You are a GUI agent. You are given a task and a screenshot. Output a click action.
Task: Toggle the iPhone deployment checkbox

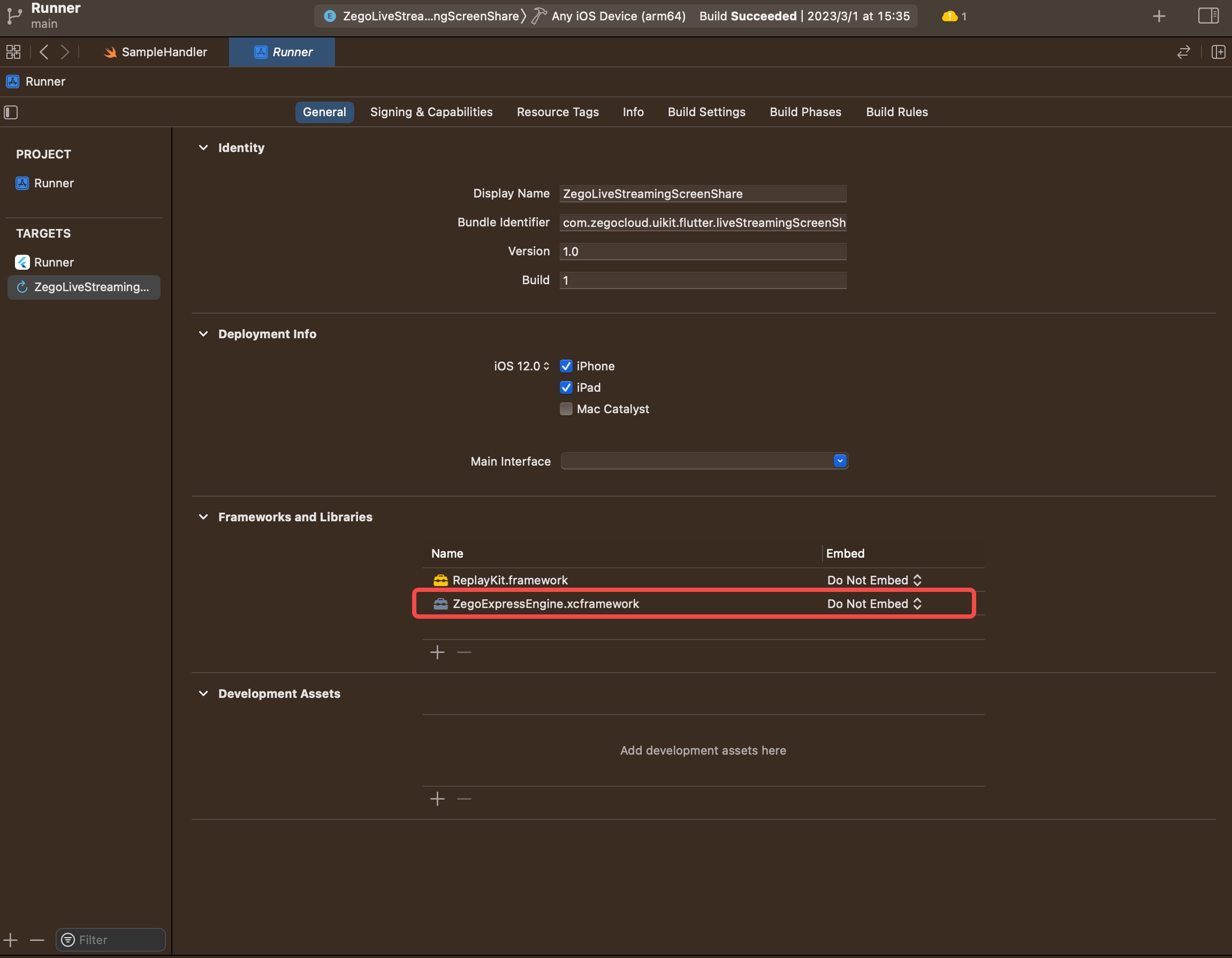pos(566,365)
